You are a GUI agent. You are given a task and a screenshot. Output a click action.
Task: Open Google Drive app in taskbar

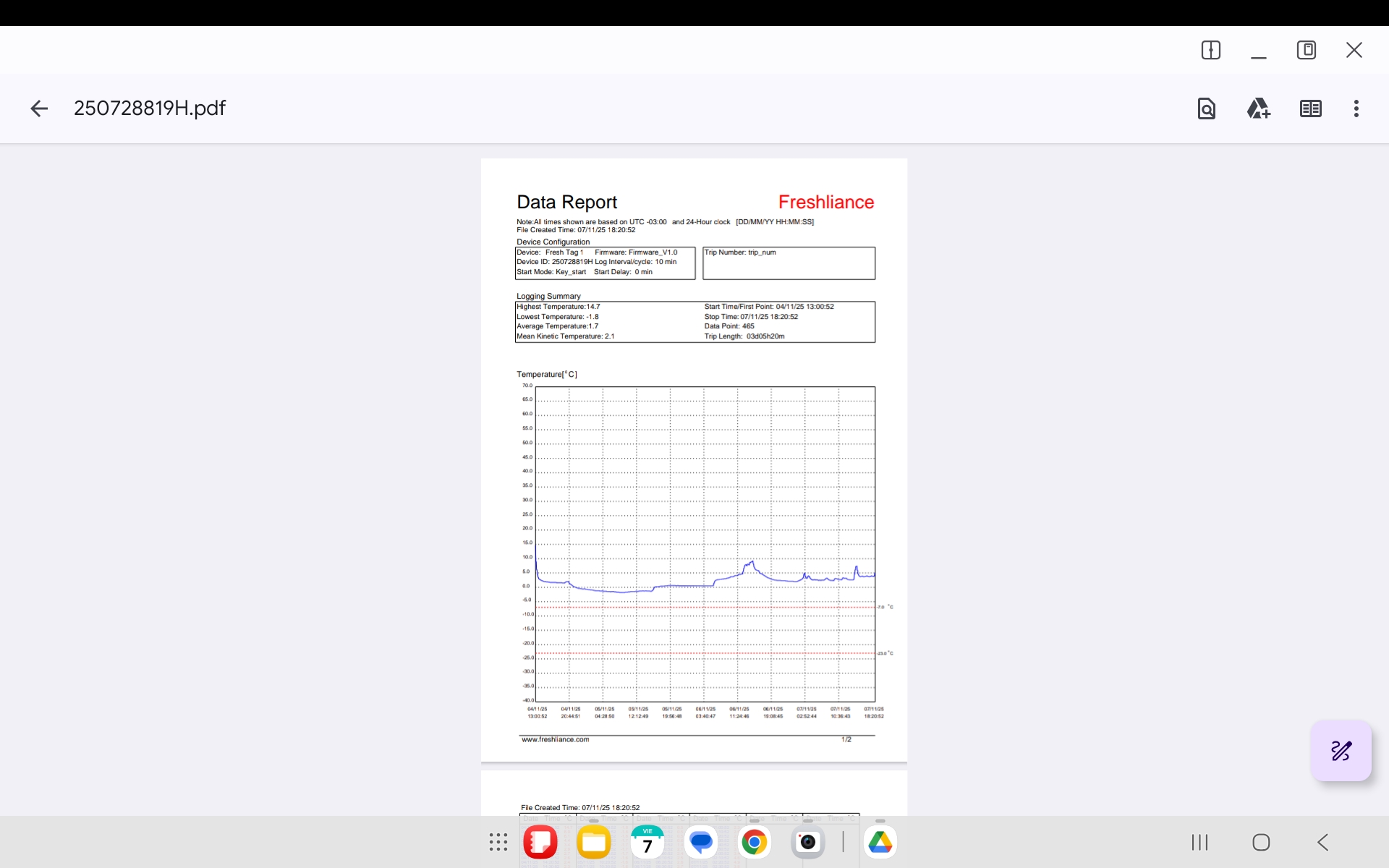(x=880, y=842)
